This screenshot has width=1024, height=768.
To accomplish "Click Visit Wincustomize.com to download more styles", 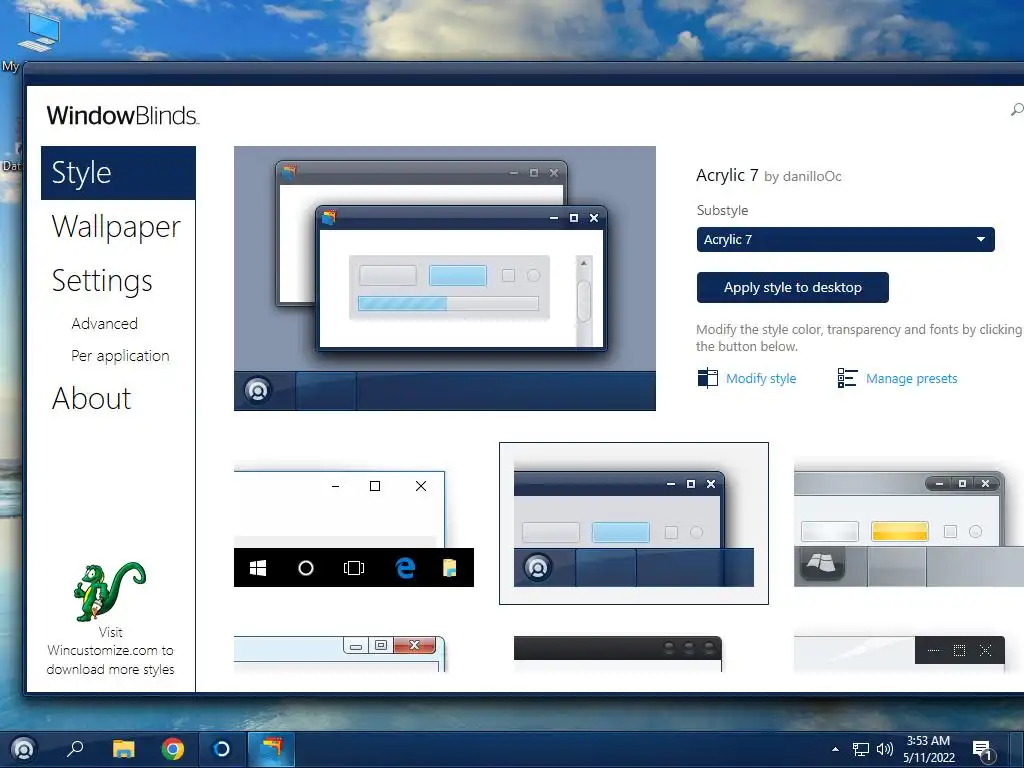I will pos(110,650).
